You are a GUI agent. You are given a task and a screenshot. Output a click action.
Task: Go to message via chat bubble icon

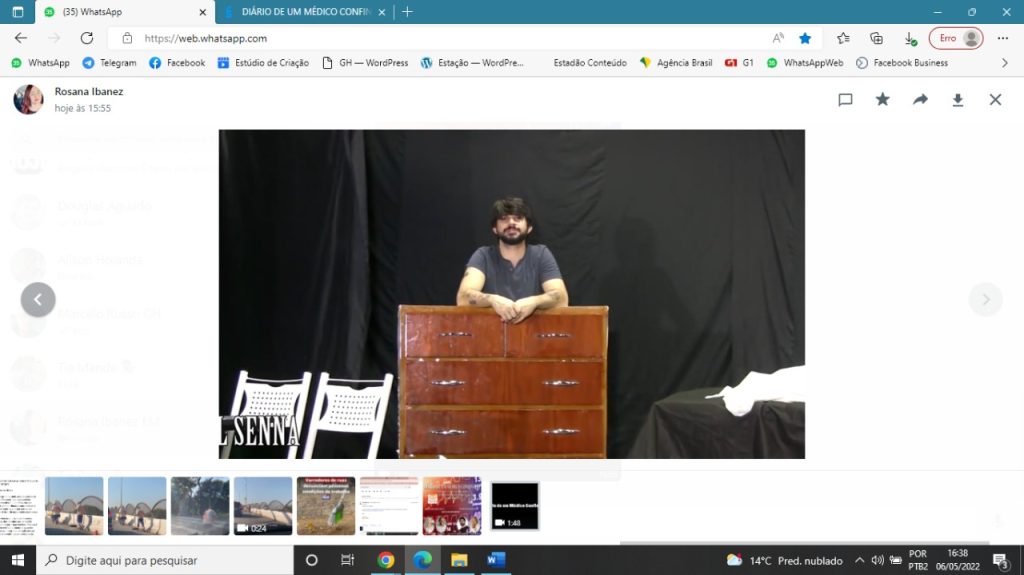pos(845,100)
